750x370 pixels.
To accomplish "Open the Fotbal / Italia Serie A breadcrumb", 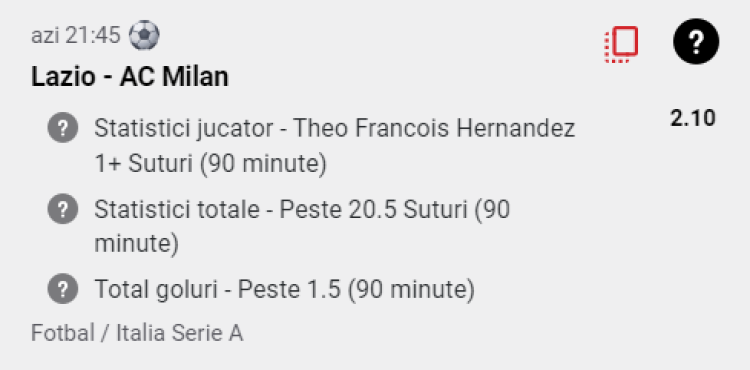I will tap(137, 333).
